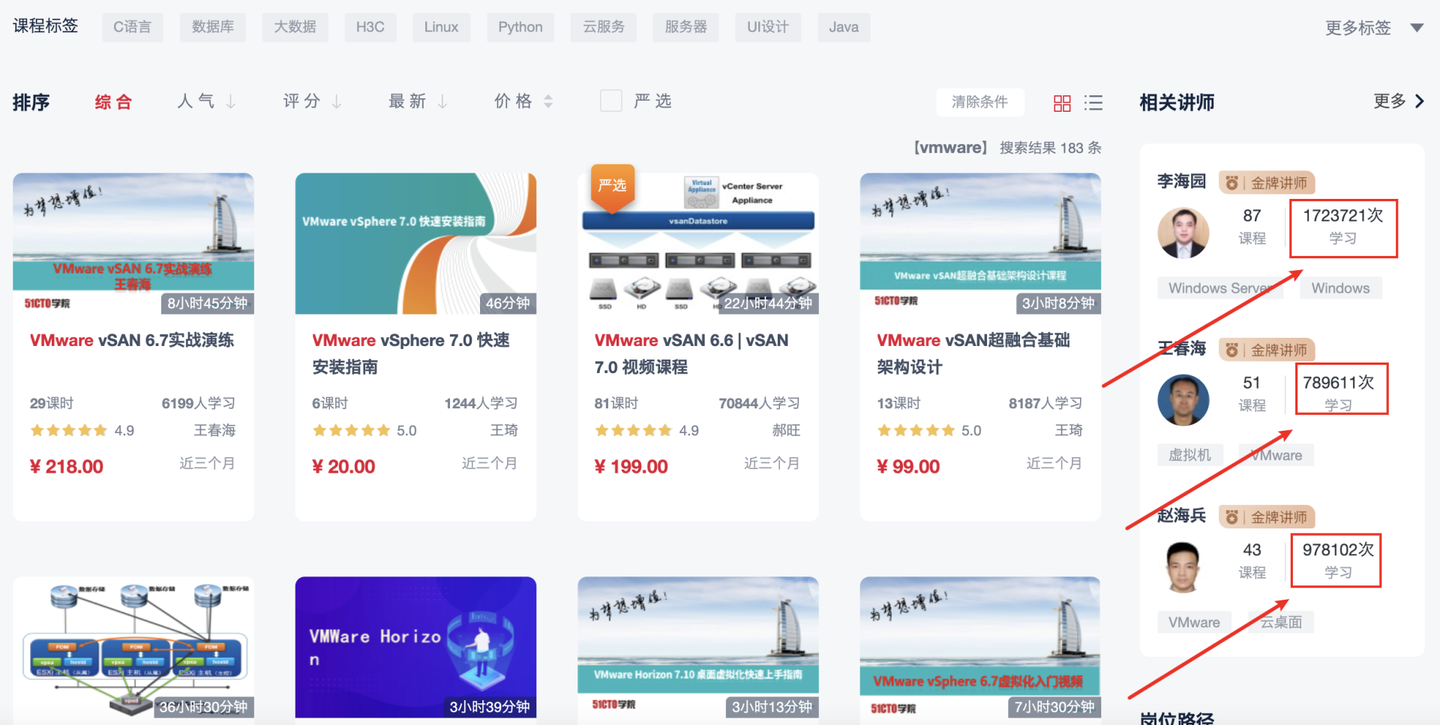Filter by UI设计 tag
Viewport: 1440px width, 725px height.
pyautogui.click(x=768, y=27)
